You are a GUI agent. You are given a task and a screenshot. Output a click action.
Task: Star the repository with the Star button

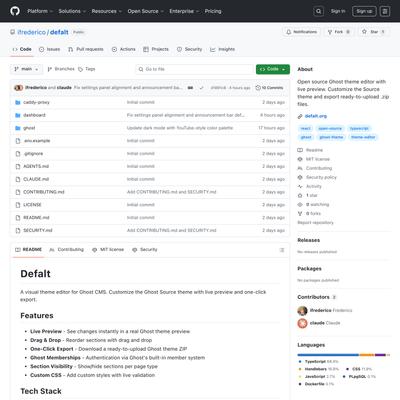tap(374, 32)
